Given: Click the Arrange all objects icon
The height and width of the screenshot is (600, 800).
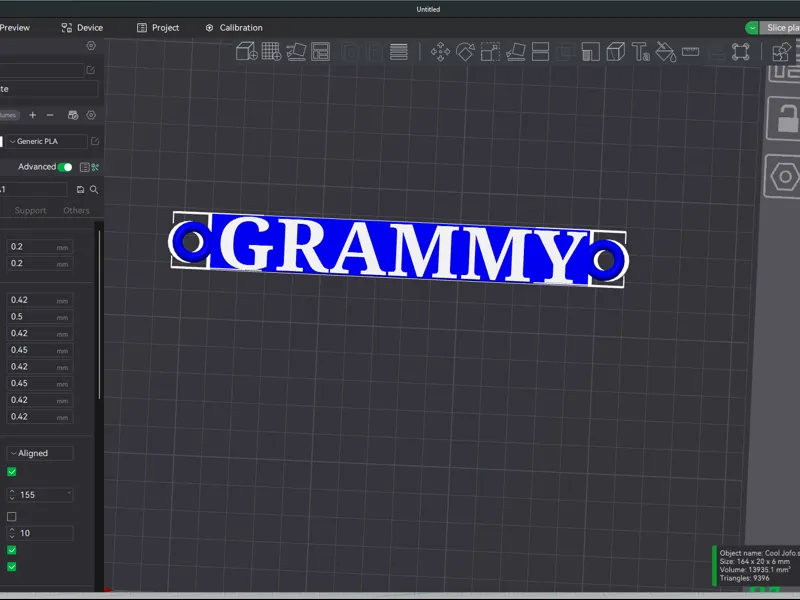Looking at the screenshot, I should (x=320, y=52).
